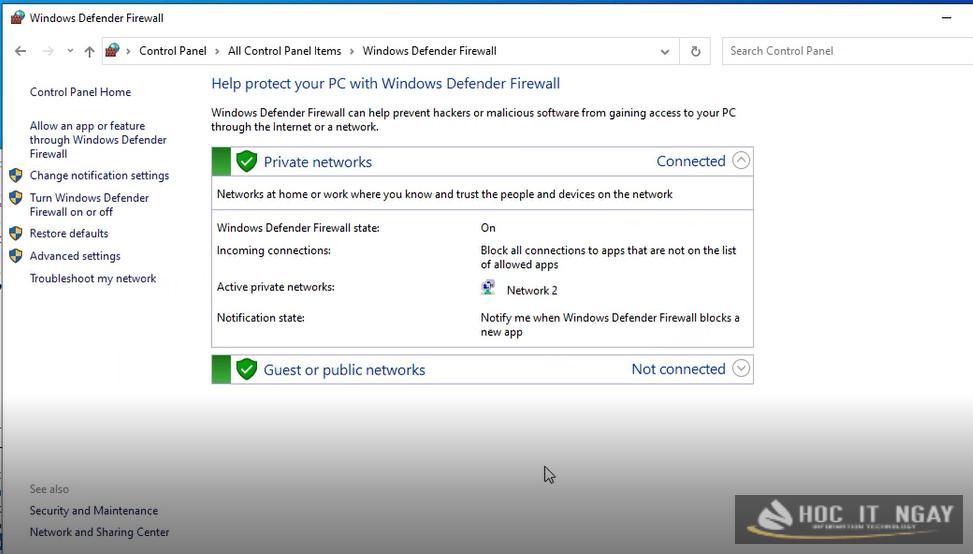The image size is (973, 554).
Task: Minimize the Windows Defender Firewall window
Action: pos(946,18)
